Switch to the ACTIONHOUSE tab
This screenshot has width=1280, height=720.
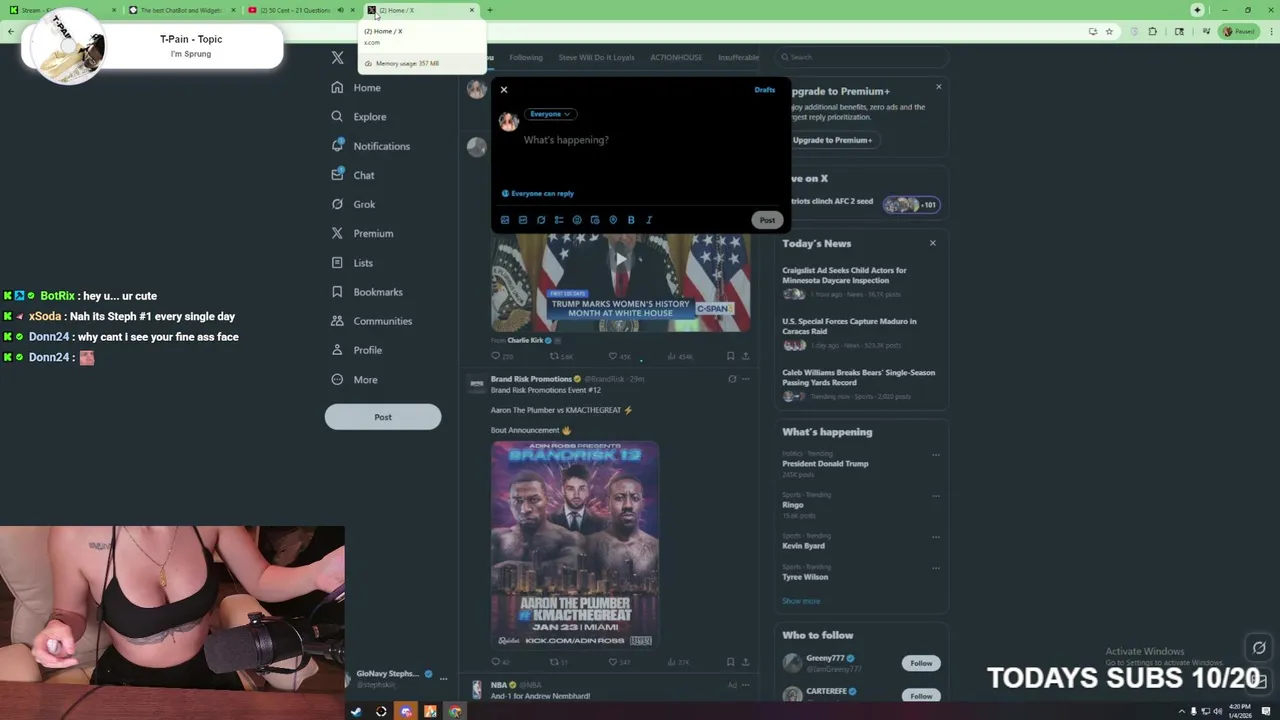click(x=676, y=57)
